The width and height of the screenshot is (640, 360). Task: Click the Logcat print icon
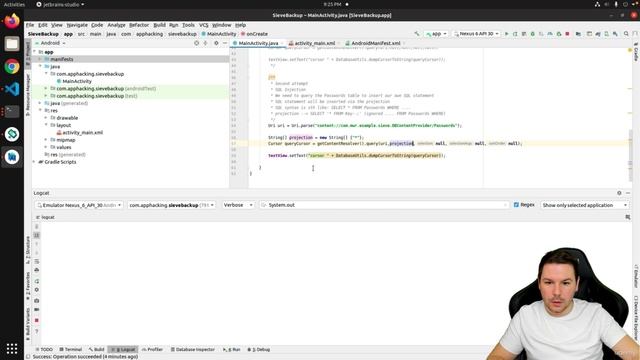coord(37,270)
